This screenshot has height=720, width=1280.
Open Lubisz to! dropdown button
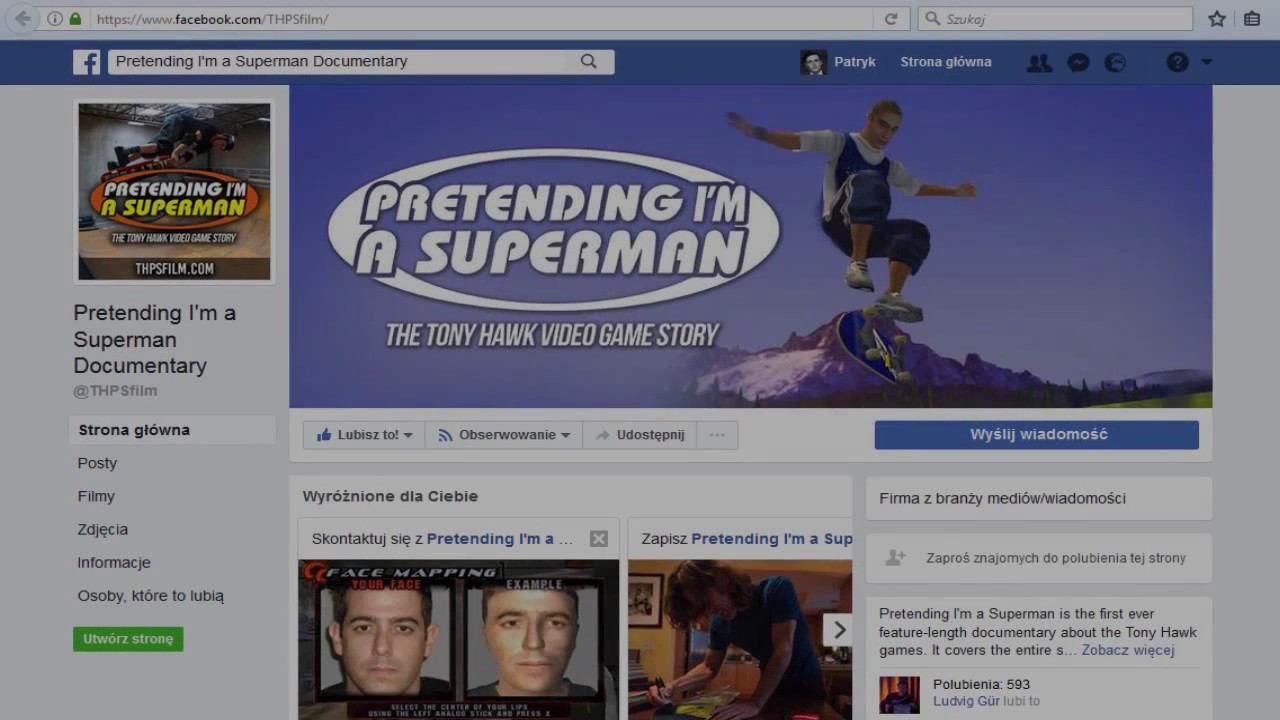(364, 435)
